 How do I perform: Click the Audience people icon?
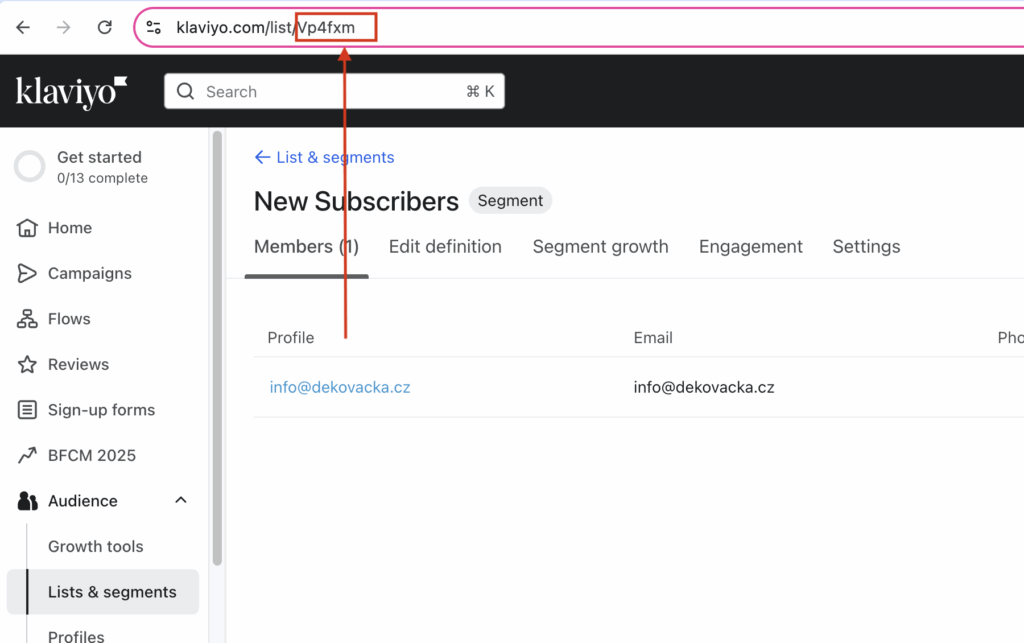click(x=27, y=501)
